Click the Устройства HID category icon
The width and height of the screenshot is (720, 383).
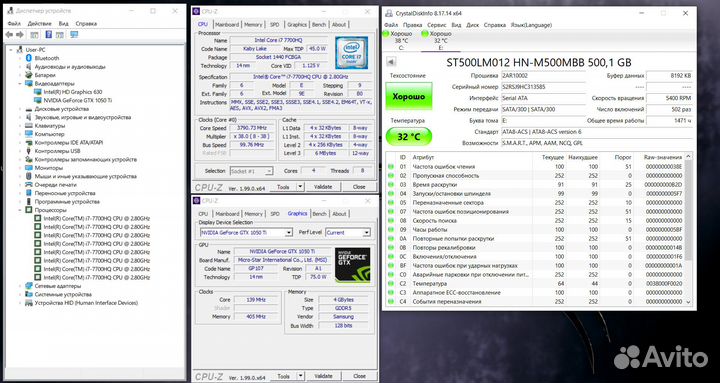tap(29, 303)
